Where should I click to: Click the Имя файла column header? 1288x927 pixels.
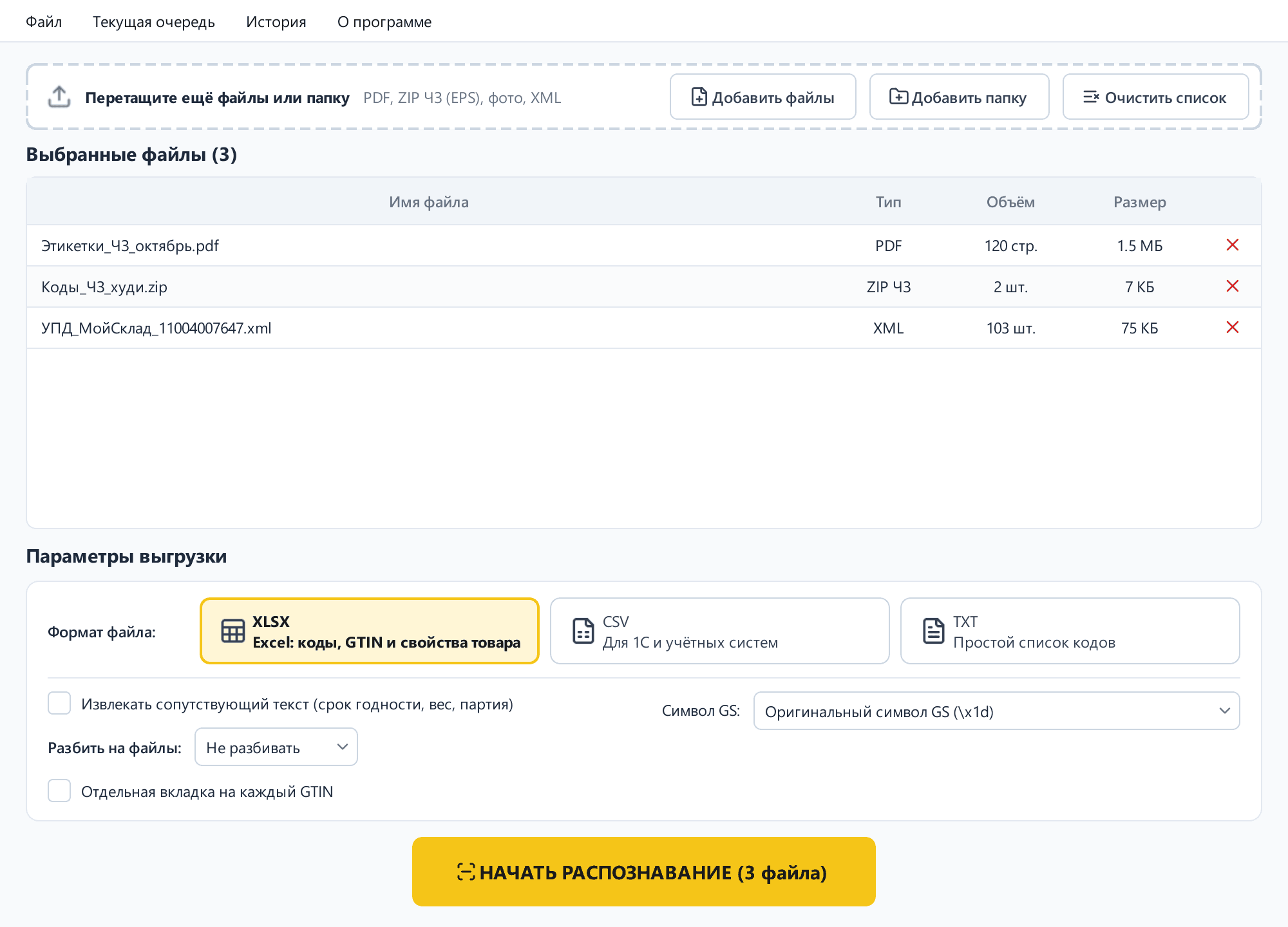429,202
